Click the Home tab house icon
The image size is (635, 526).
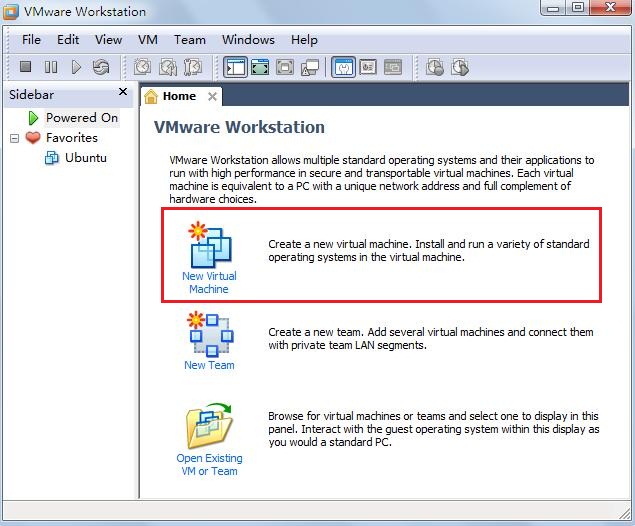(151, 96)
